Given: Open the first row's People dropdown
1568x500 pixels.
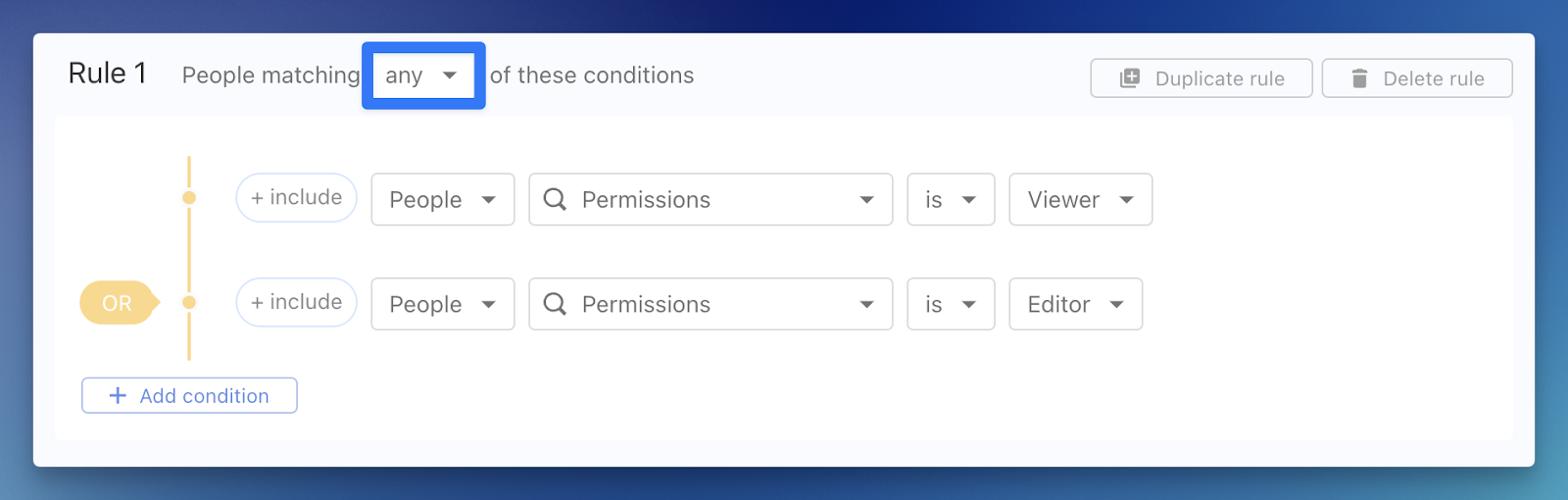Looking at the screenshot, I should pos(442,200).
